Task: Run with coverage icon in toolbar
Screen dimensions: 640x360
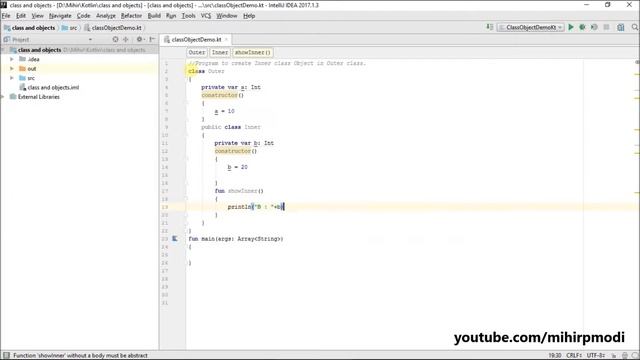Action: [x=594, y=27]
